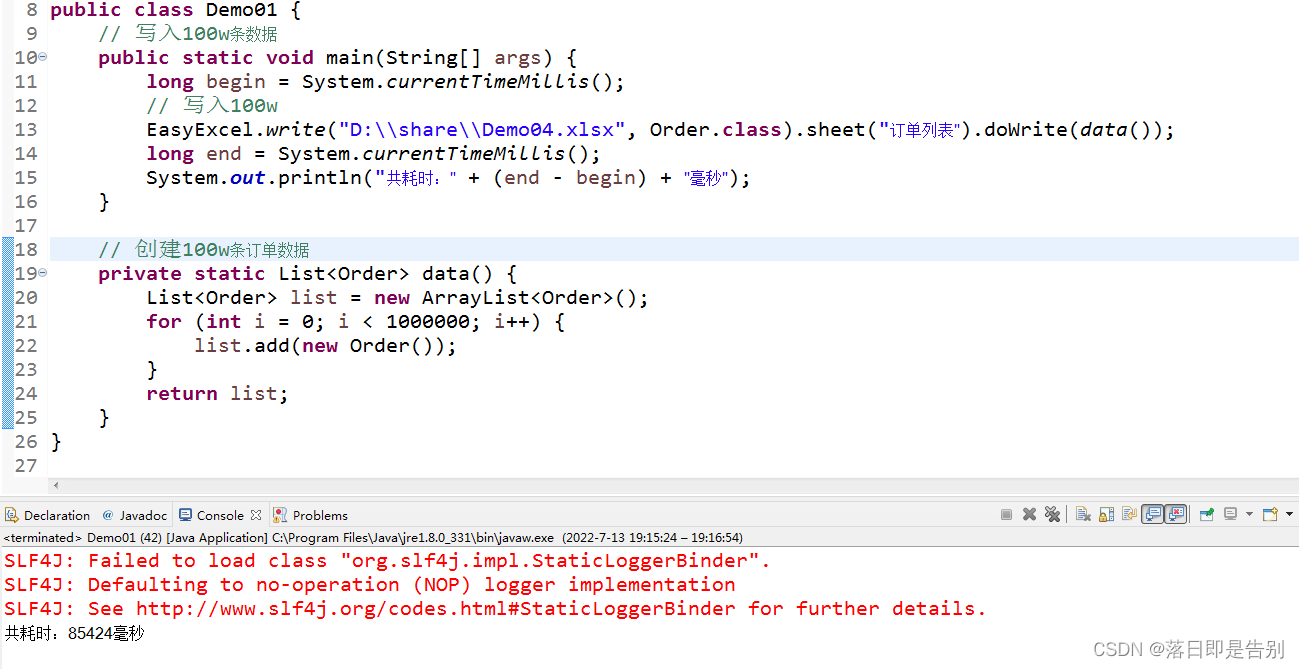Remove all terminated launches with the double-X icon
The image size is (1299, 669).
click(1052, 514)
